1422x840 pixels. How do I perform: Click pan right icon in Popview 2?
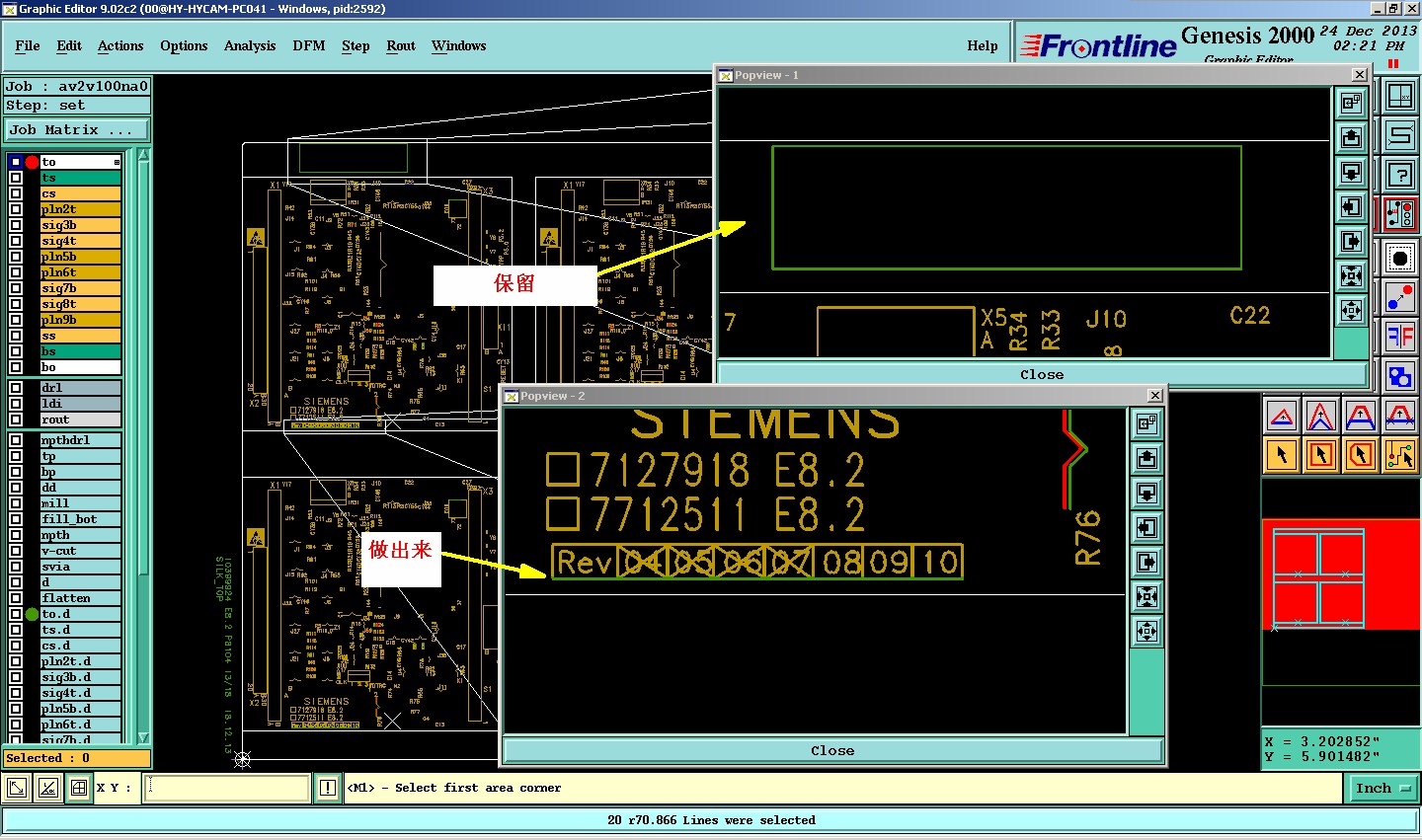click(x=1146, y=562)
